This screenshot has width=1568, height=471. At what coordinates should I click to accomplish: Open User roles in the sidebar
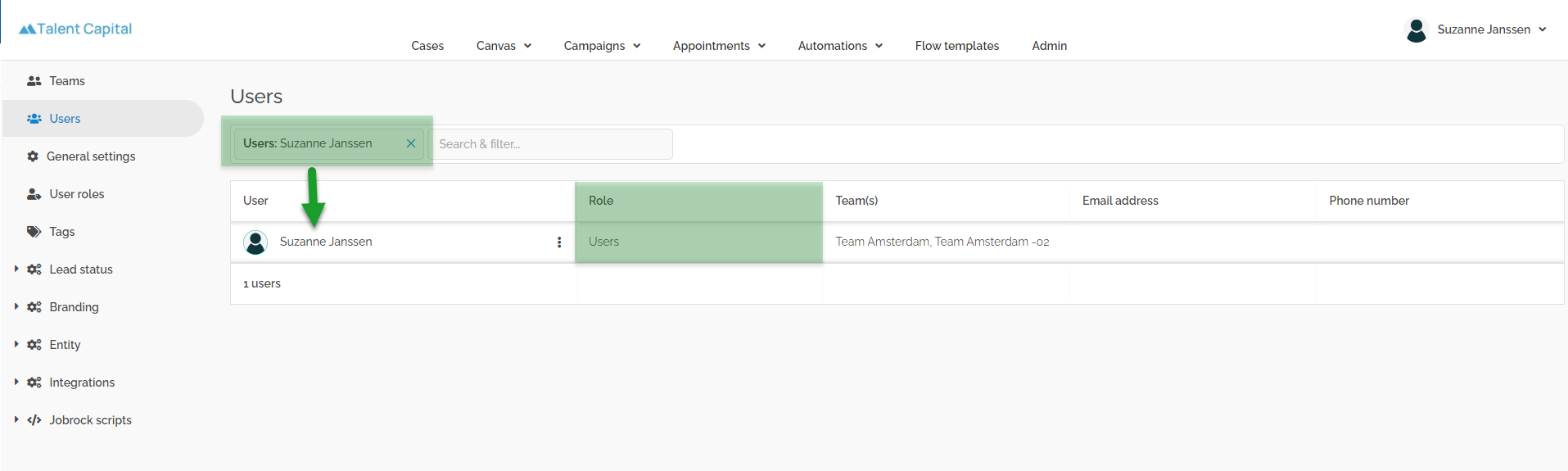[x=77, y=194]
